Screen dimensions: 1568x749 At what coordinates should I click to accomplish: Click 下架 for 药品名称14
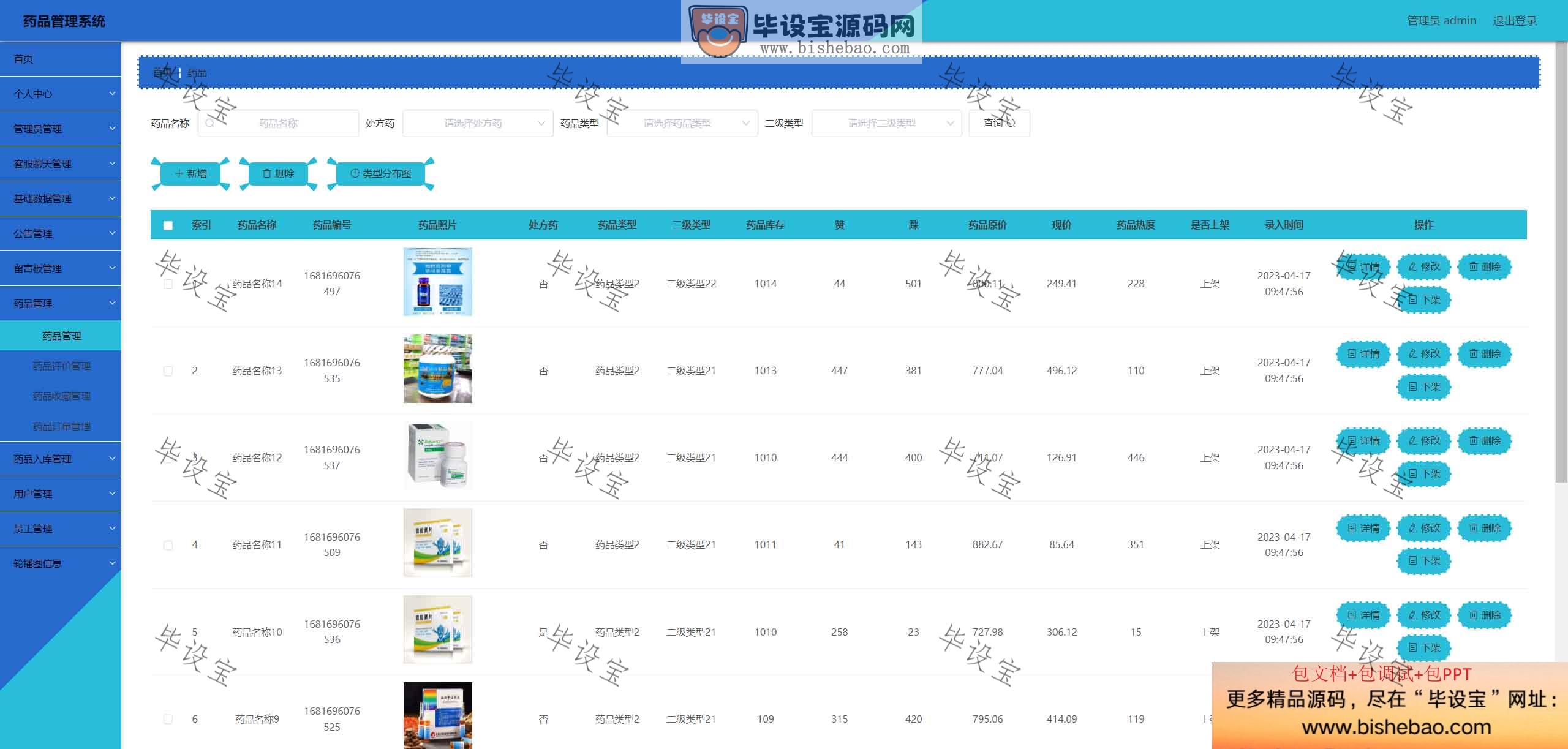1424,300
